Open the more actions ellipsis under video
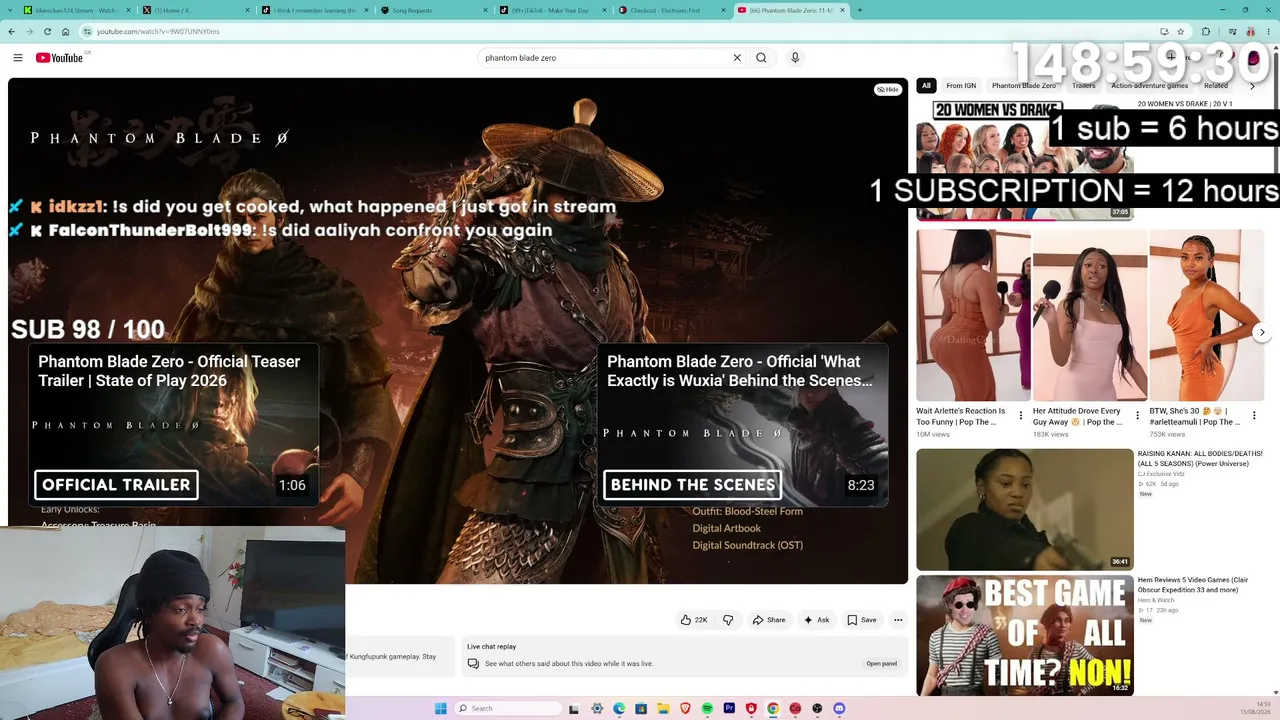Image resolution: width=1280 pixels, height=720 pixels. click(x=898, y=620)
